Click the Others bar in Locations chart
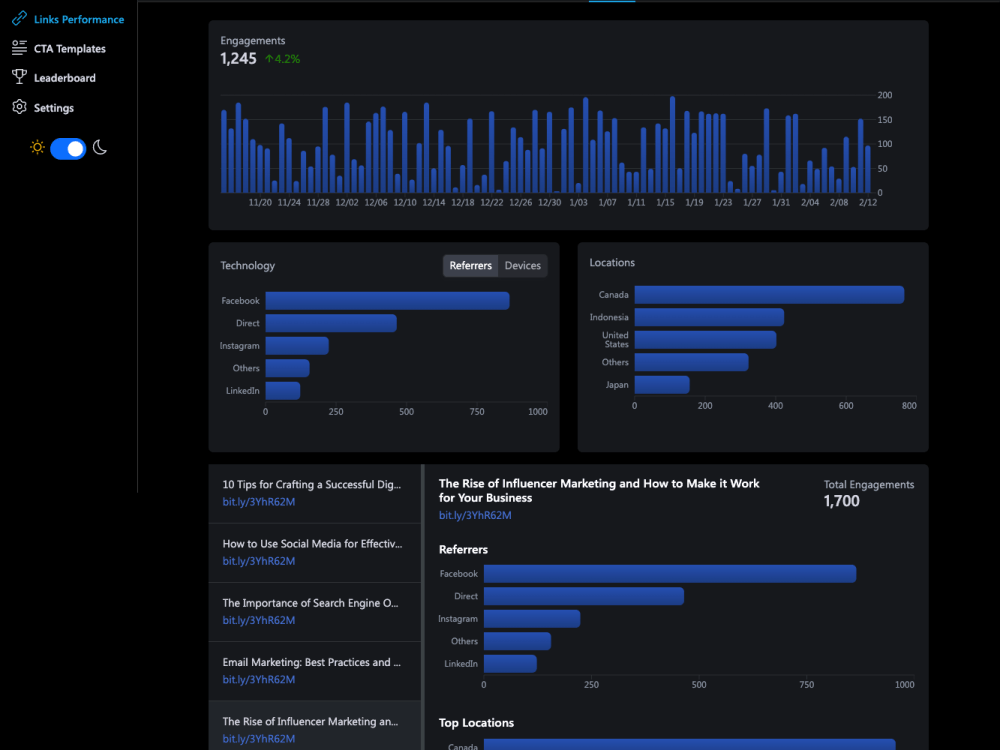This screenshot has height=750, width=1000. coord(691,362)
